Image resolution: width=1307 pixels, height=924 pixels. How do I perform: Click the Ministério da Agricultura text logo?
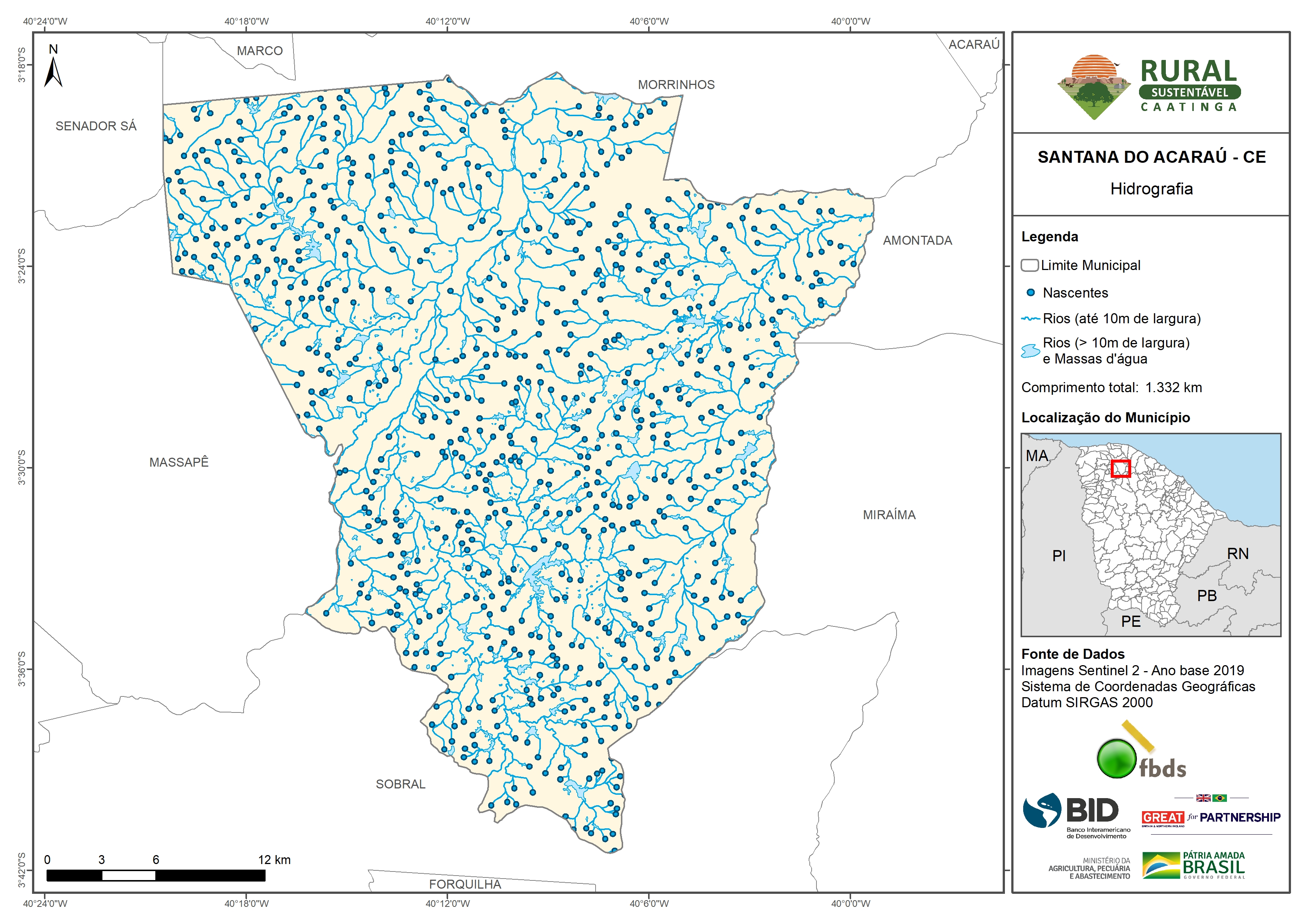coord(1090,868)
